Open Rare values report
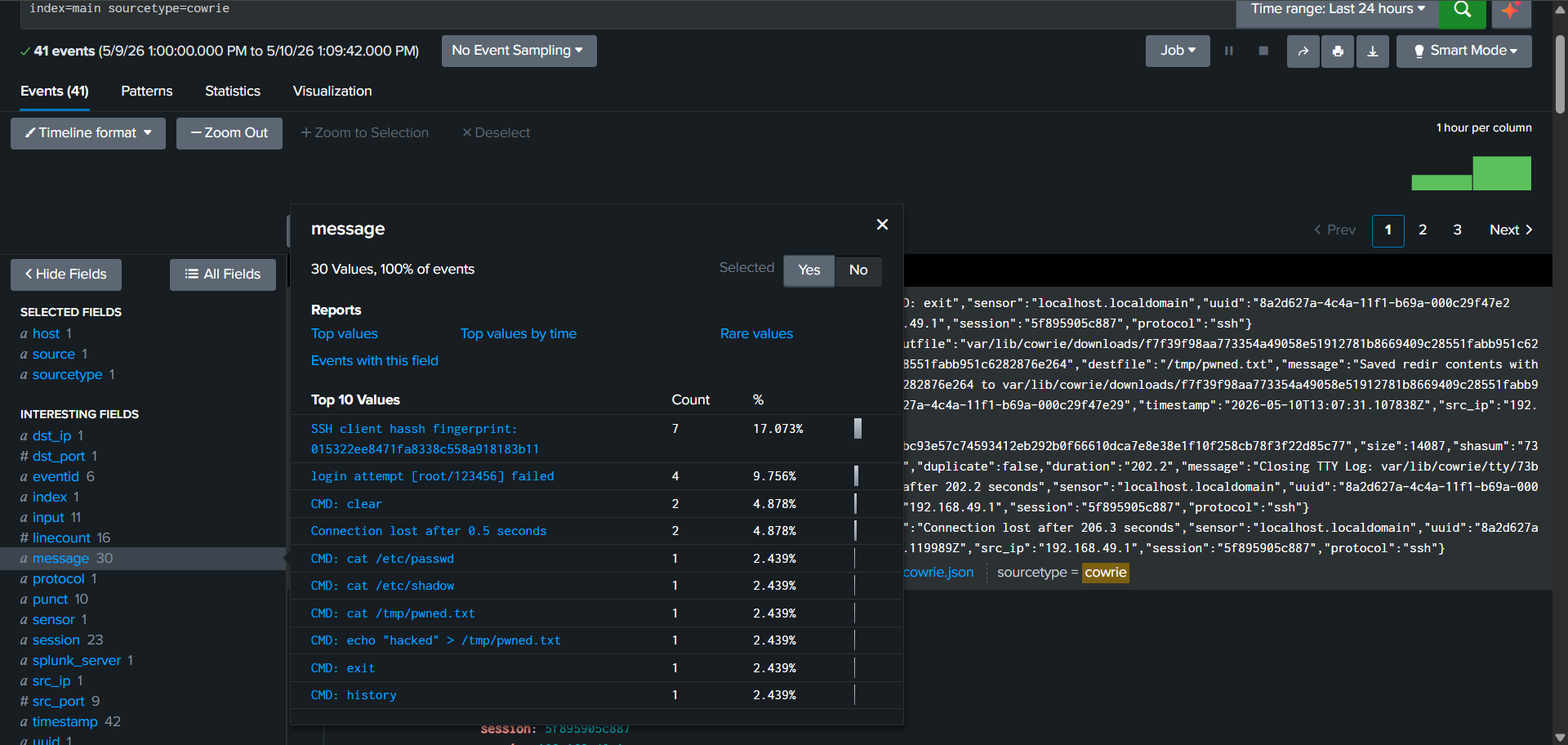 [757, 334]
